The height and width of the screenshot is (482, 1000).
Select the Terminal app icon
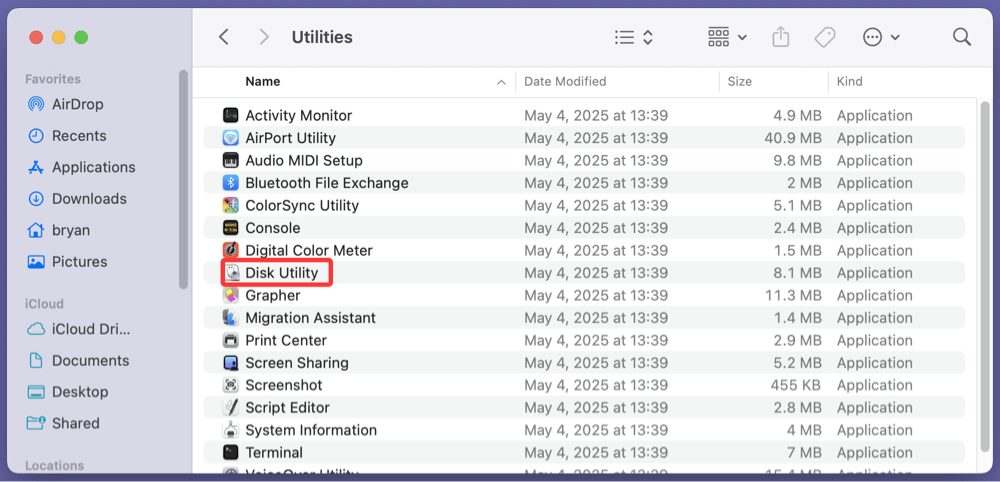(x=230, y=453)
